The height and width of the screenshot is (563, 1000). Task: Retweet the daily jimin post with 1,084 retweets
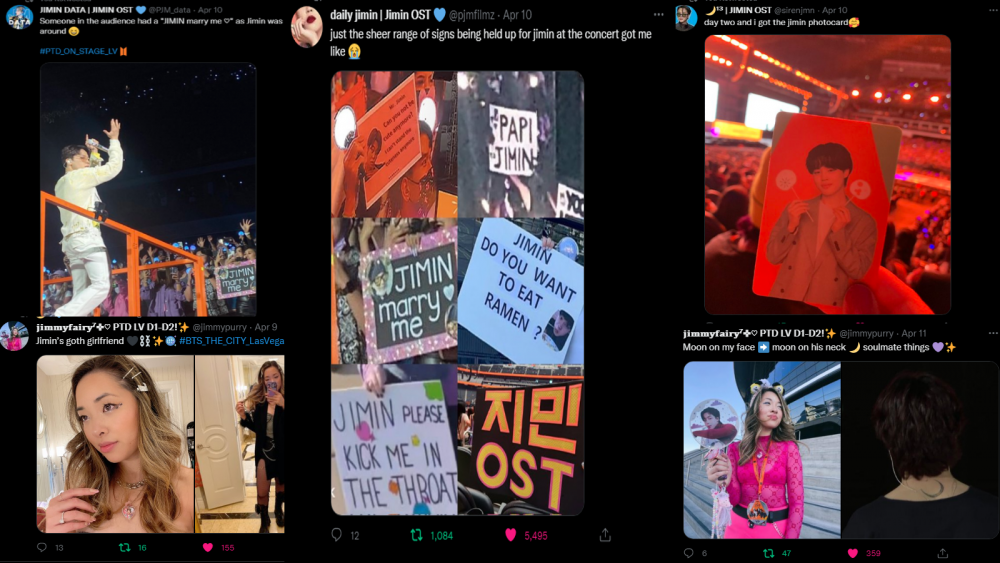click(416, 535)
